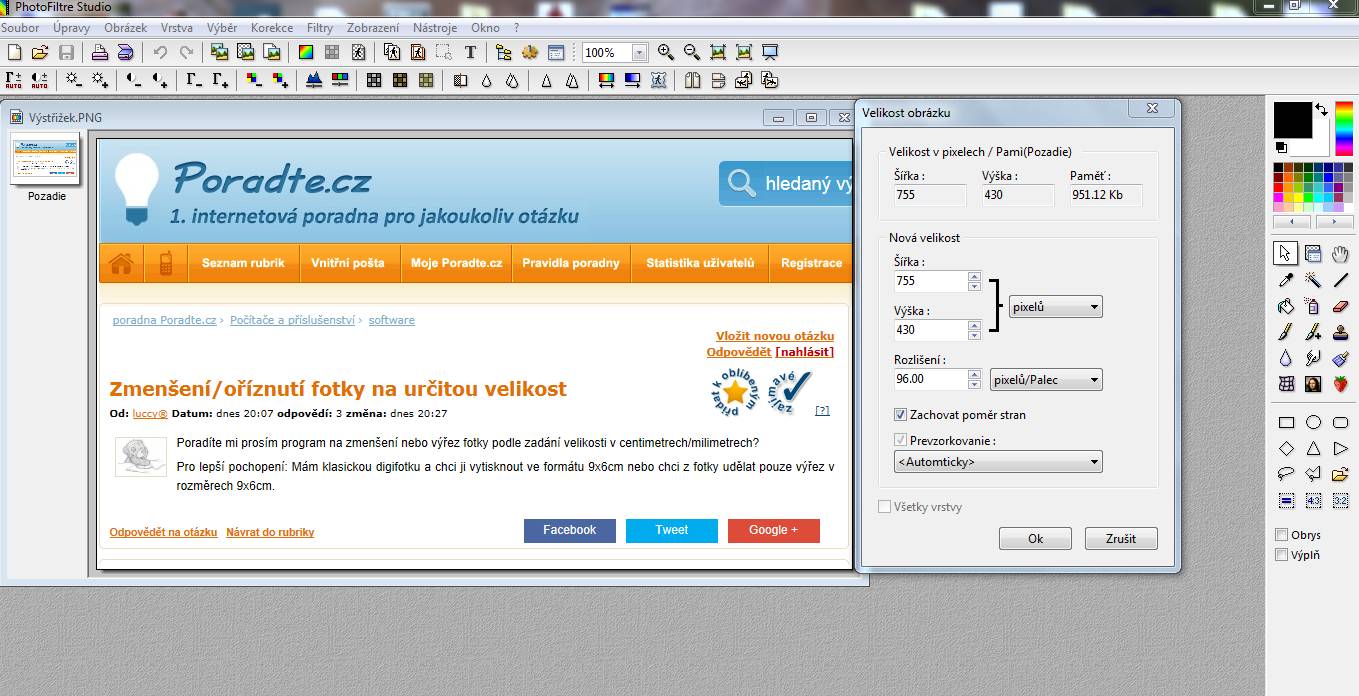Zoom in with the magnifier plus icon
Image resolution: width=1359 pixels, height=696 pixels.
[666, 52]
